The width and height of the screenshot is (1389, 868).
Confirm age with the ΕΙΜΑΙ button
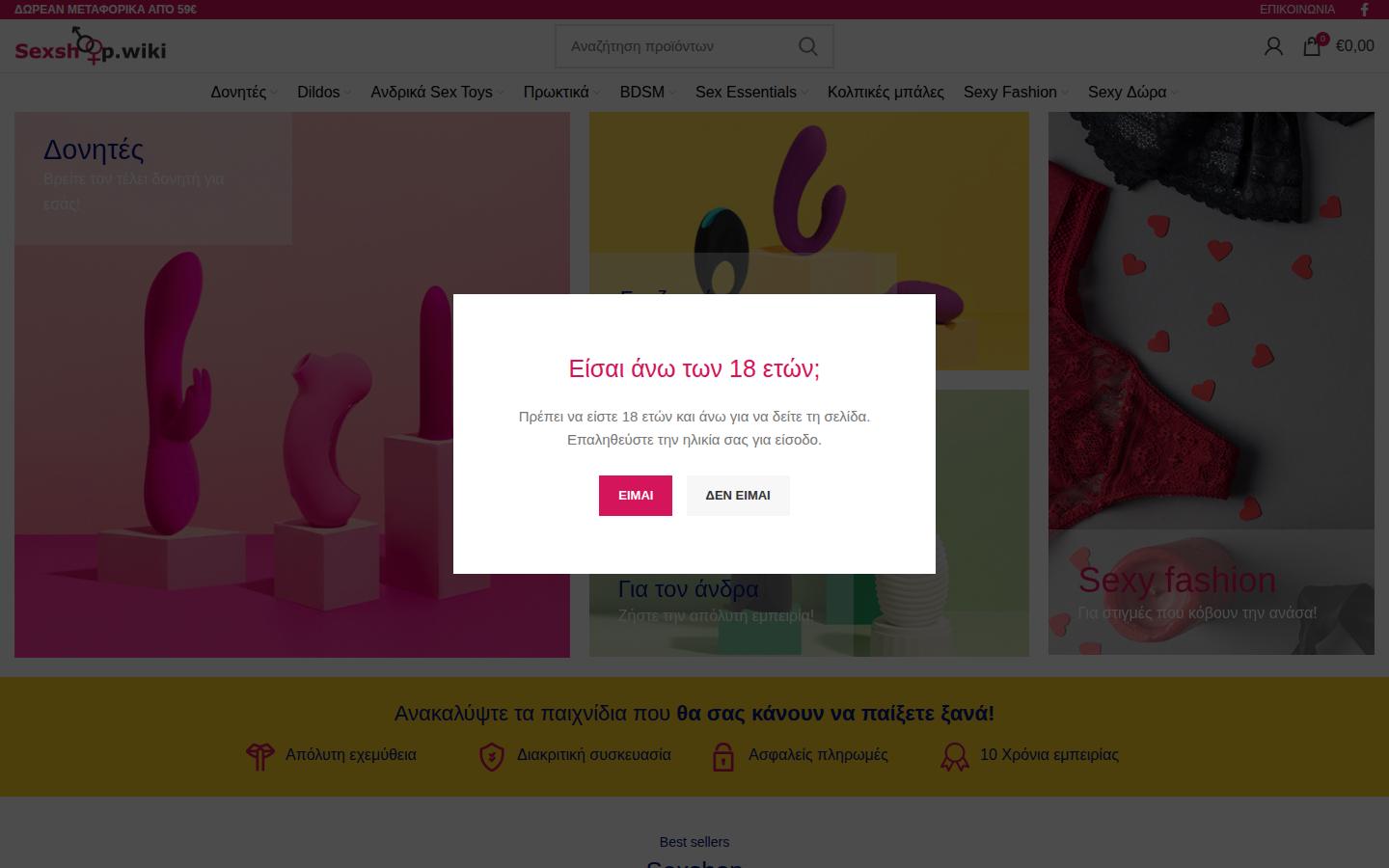[635, 495]
